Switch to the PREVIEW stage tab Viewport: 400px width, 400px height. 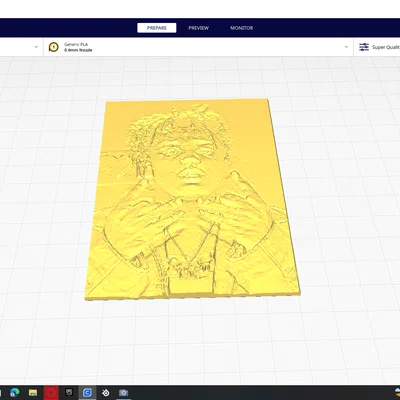199,28
